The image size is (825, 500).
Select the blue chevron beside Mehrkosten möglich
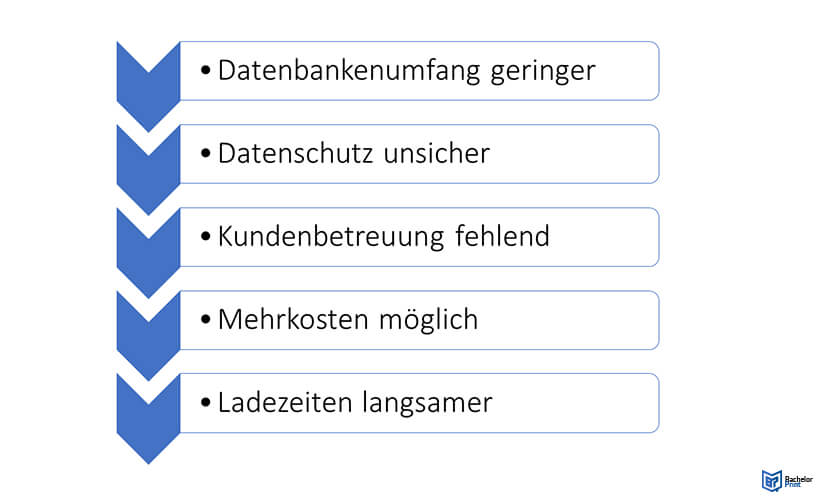coord(148,336)
